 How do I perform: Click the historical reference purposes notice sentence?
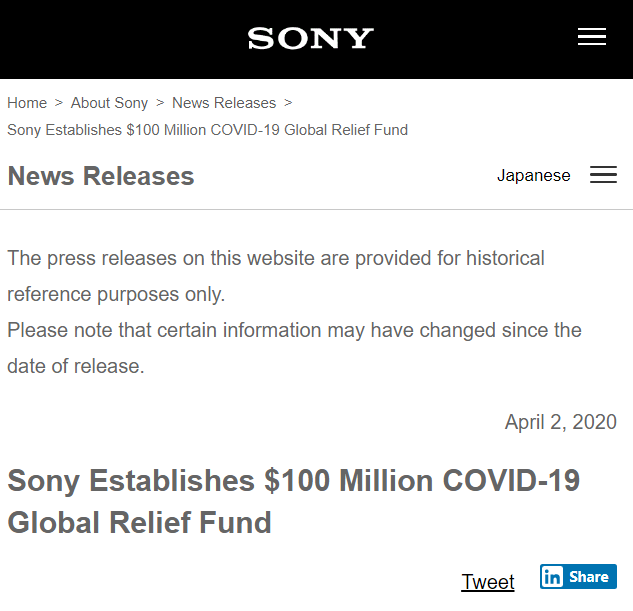point(276,276)
